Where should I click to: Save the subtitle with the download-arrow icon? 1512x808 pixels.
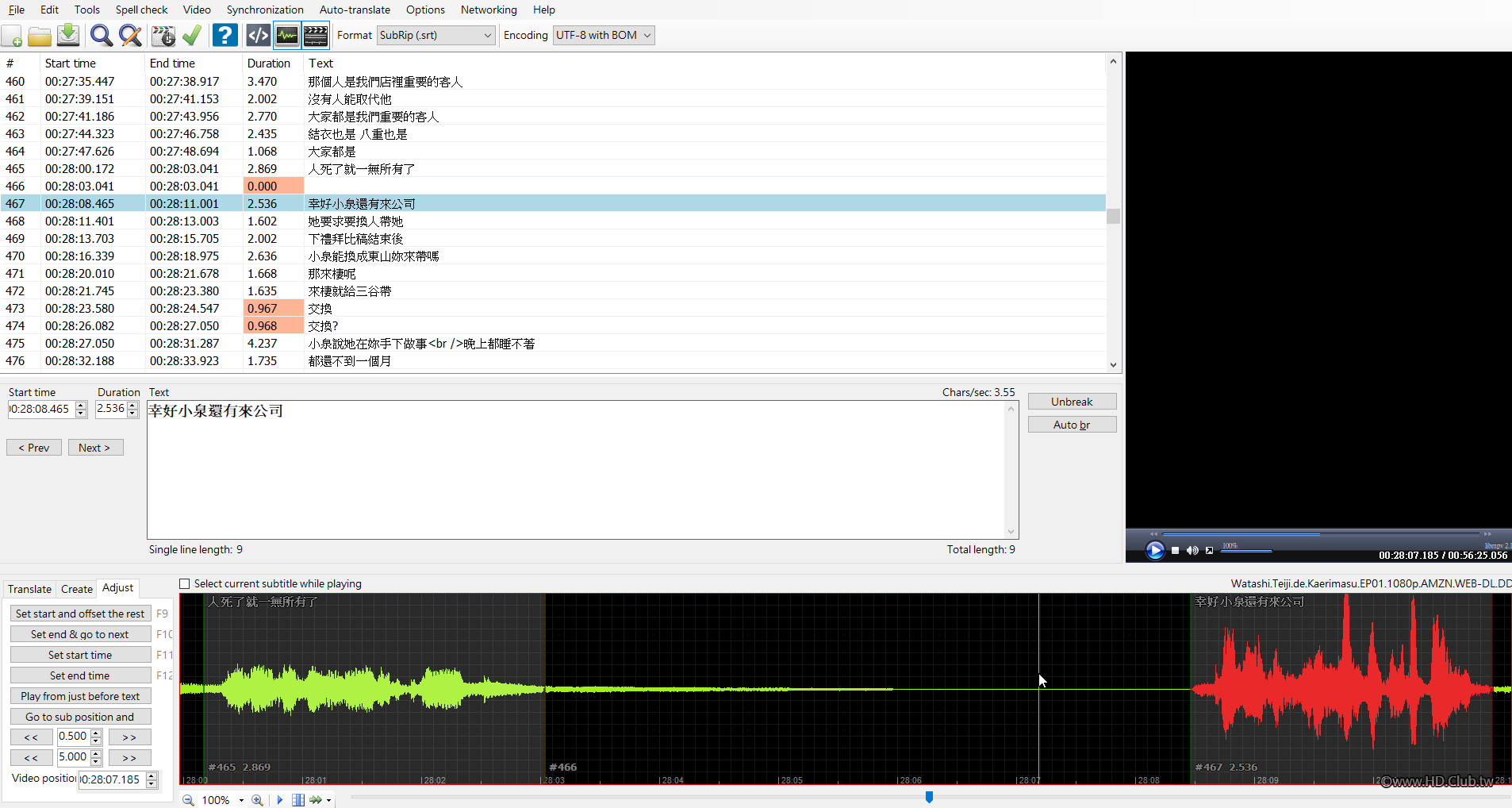69,36
